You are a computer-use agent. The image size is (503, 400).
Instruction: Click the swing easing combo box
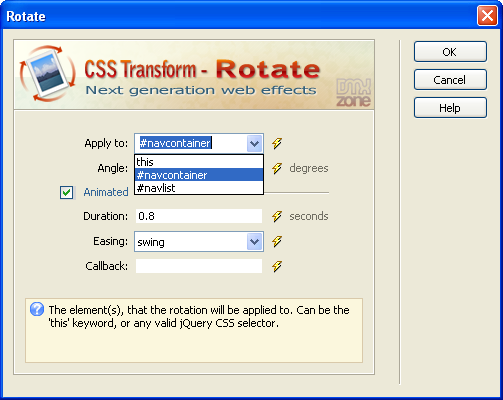point(199,242)
